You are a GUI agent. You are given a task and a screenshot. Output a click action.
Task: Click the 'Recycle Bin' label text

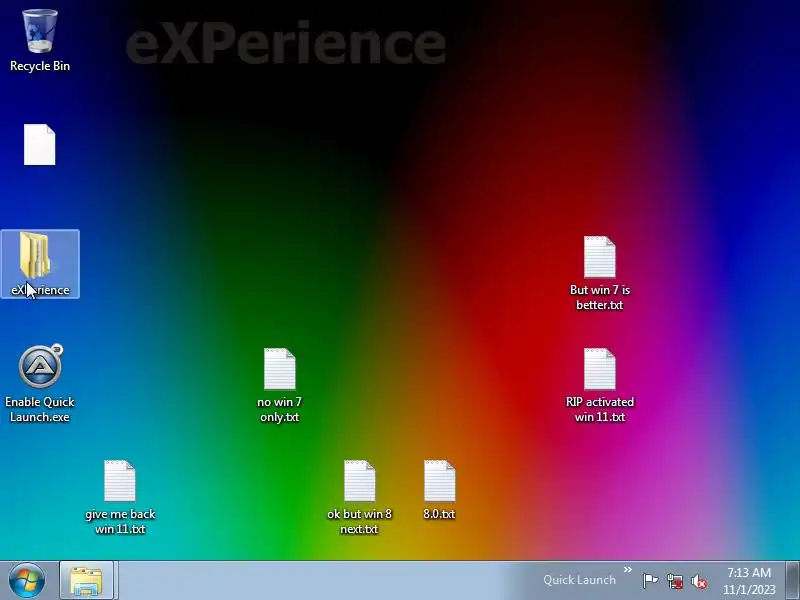coord(40,66)
